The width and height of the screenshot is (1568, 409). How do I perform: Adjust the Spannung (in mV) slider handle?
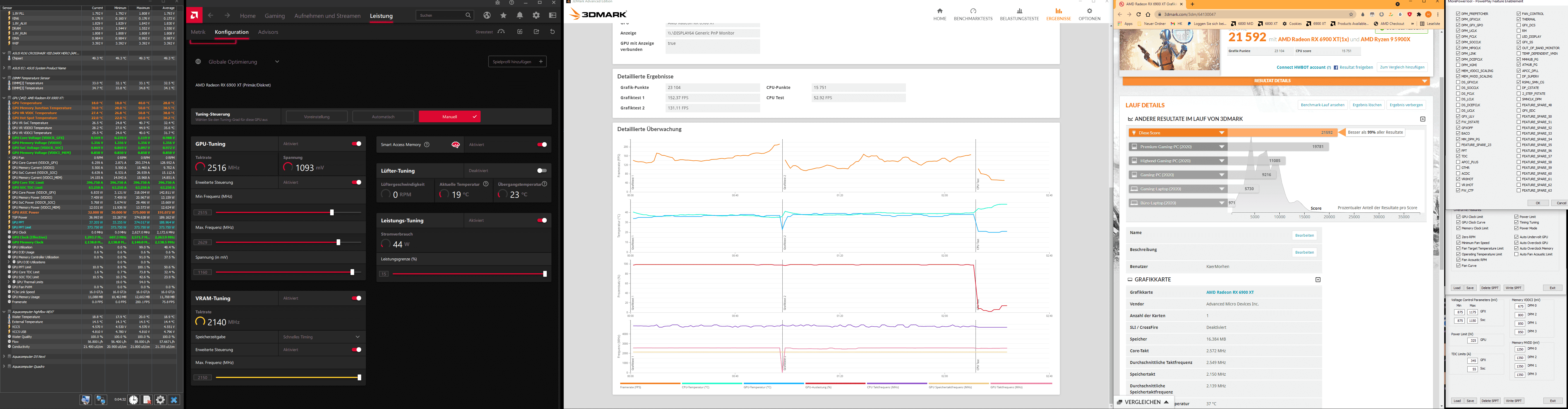click(352, 272)
